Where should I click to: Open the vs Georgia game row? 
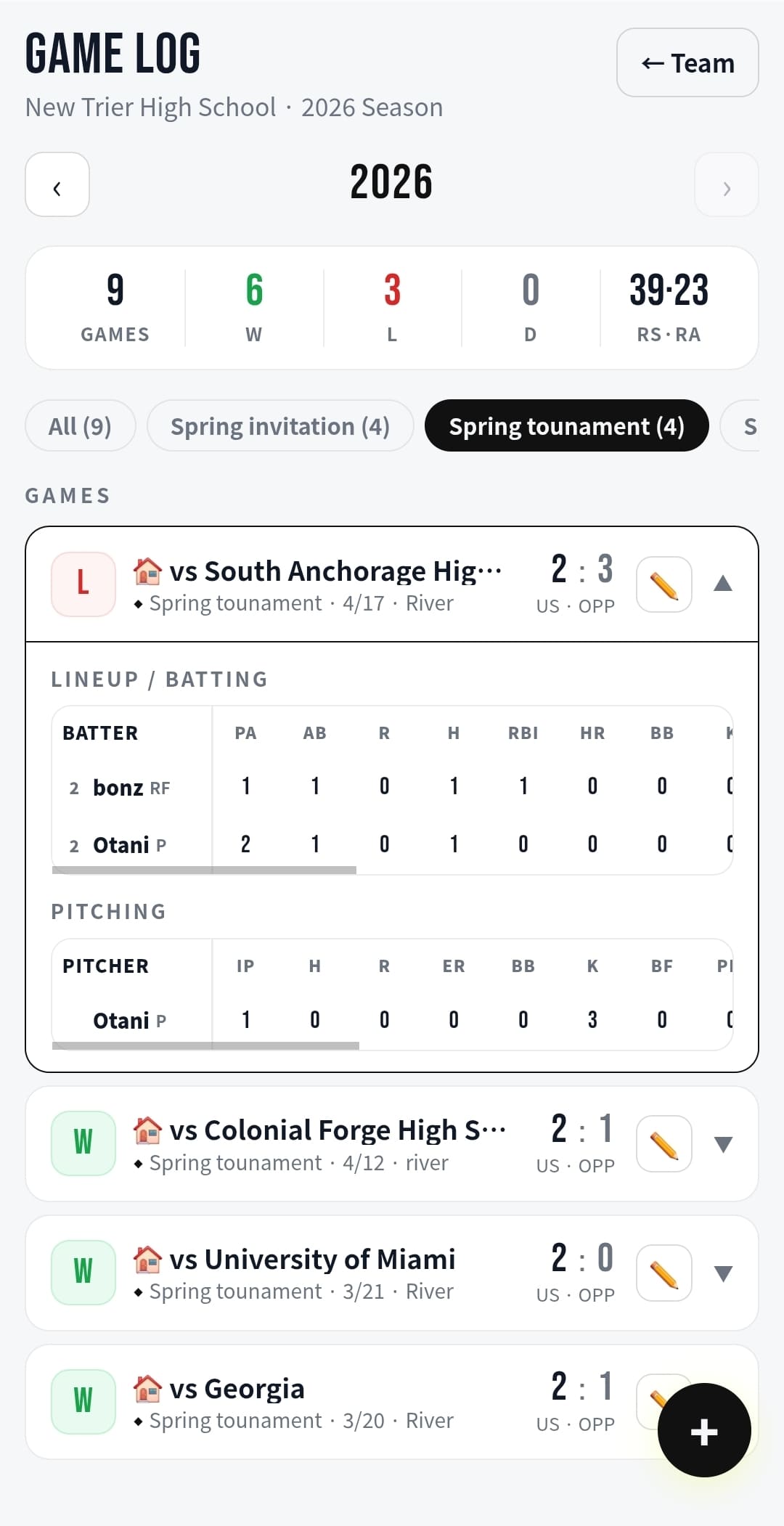327,1401
